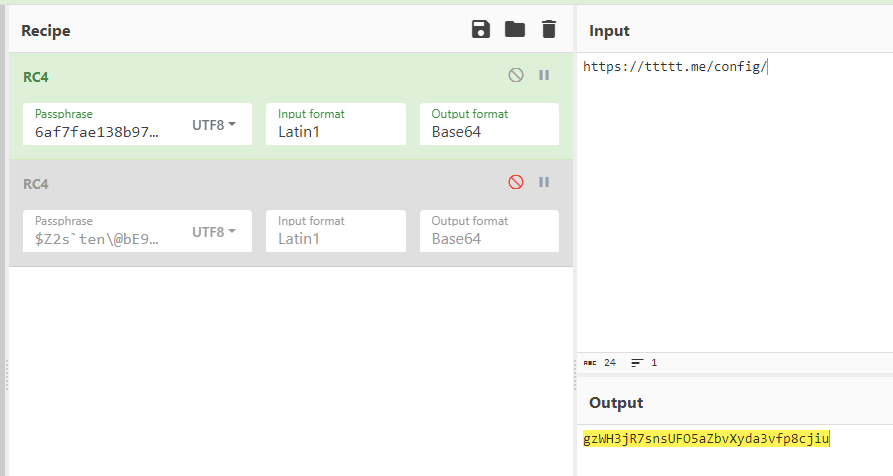This screenshot has height=476, width=893.
Task: Open UTF8 encoding dropdown for second RC4 passphrase
Action: pos(214,232)
